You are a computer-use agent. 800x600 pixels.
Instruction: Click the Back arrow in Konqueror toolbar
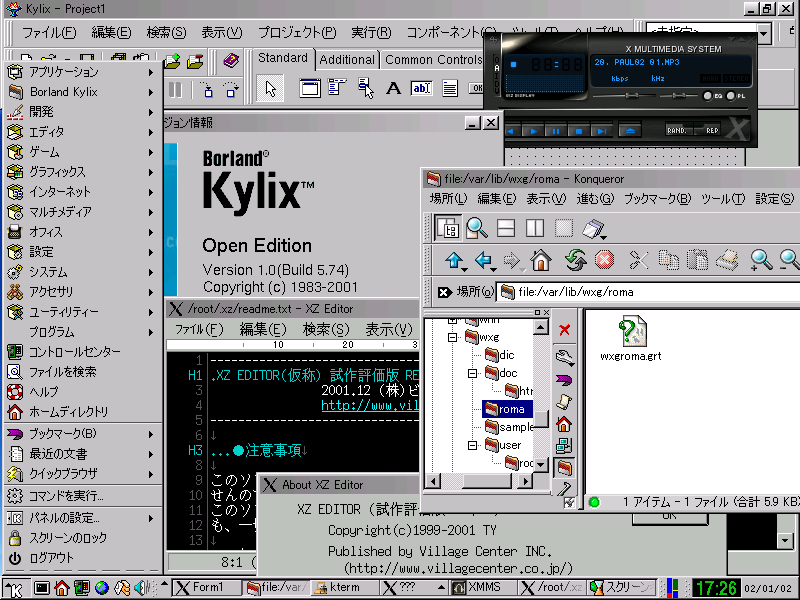click(x=484, y=261)
